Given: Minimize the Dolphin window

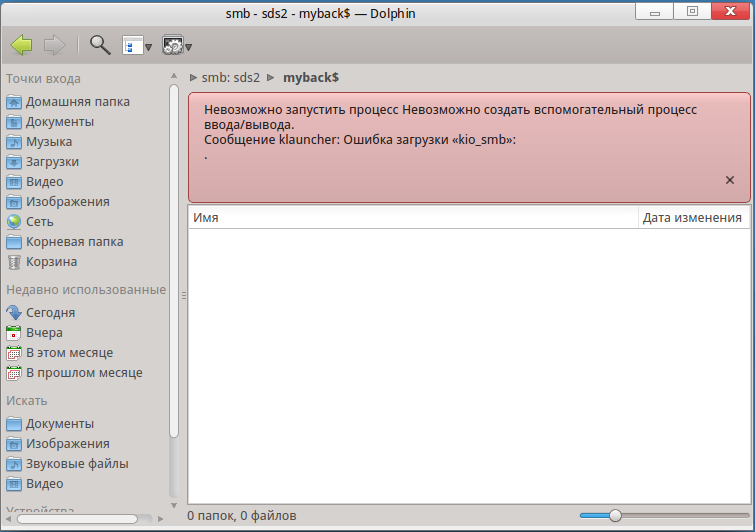Looking at the screenshot, I should point(654,12).
